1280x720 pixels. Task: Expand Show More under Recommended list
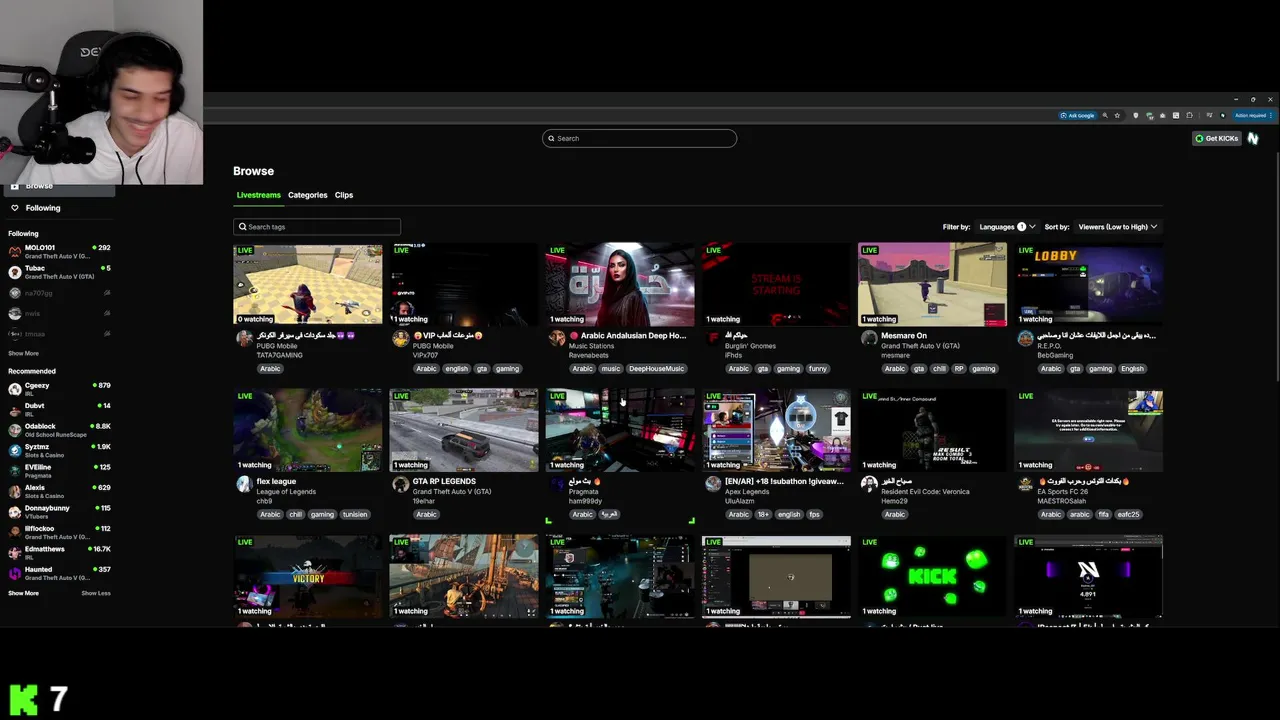click(x=23, y=593)
